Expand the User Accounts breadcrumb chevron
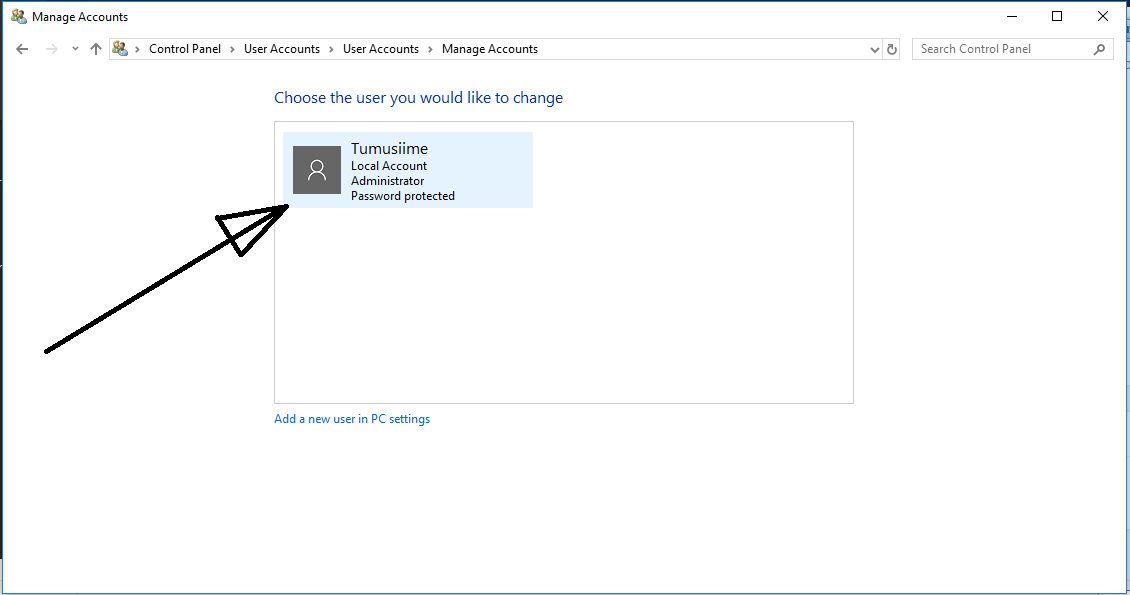Screen dimensions: 1130x595 coord(330,48)
